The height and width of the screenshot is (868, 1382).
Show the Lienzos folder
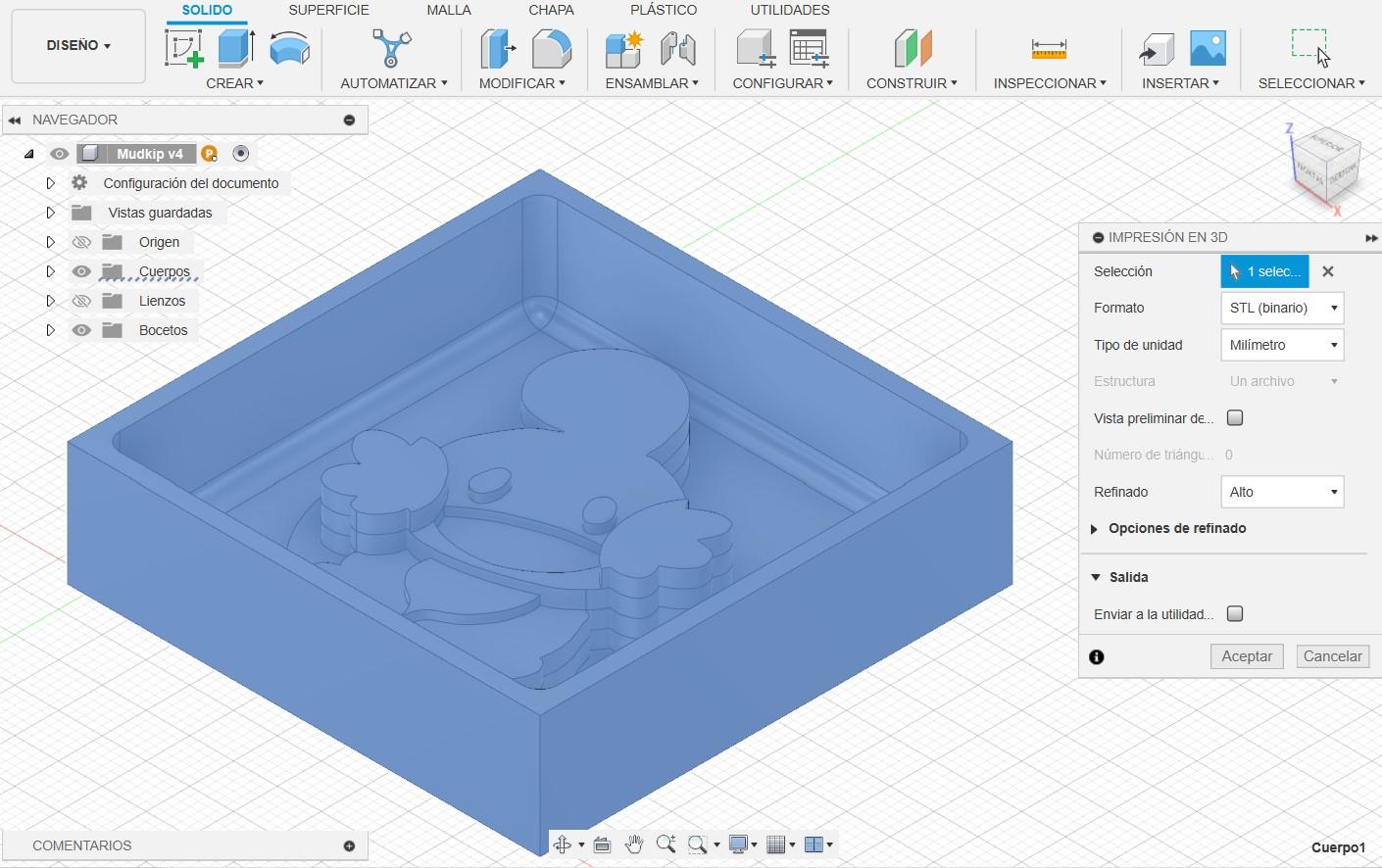[x=81, y=301]
